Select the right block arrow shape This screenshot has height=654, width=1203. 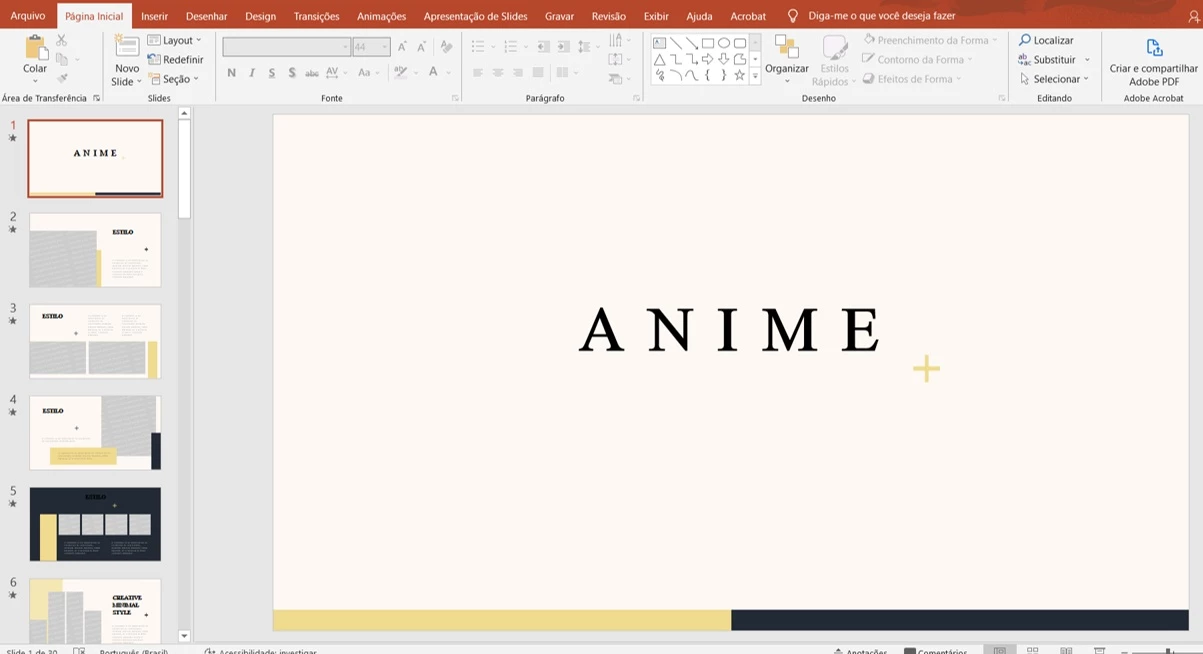tap(707, 59)
